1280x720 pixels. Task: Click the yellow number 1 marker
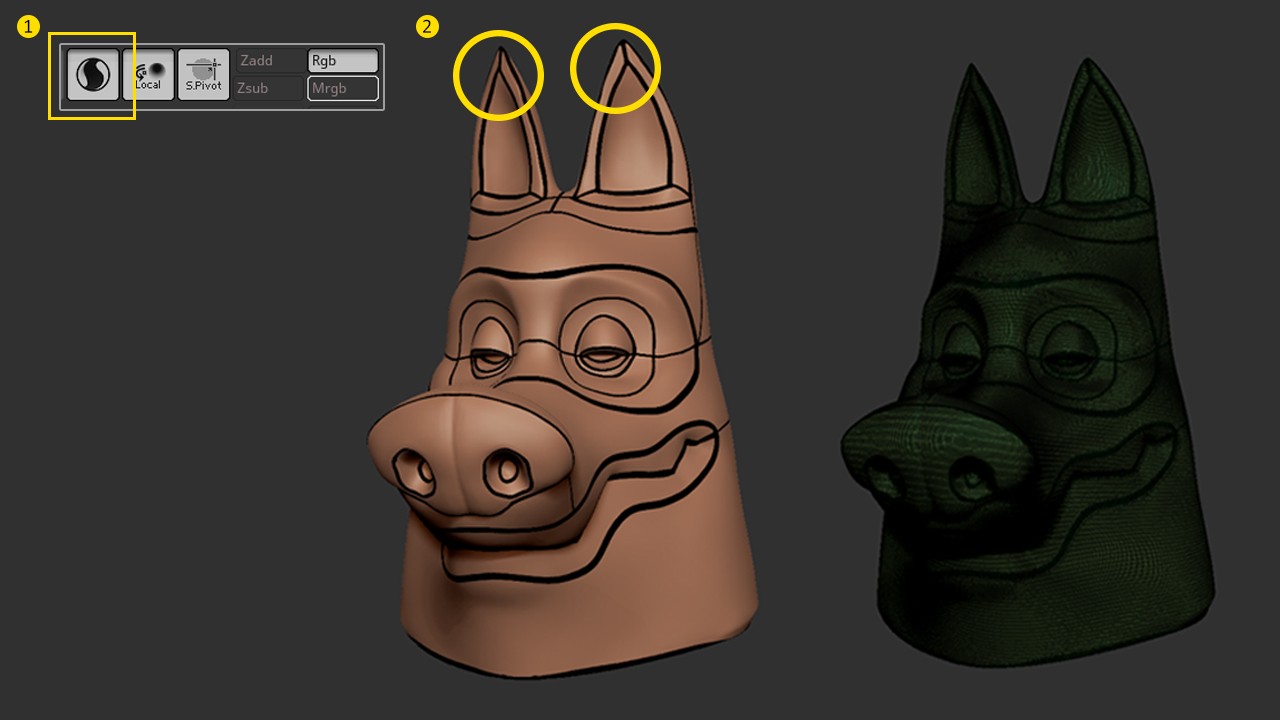pyautogui.click(x=28, y=27)
